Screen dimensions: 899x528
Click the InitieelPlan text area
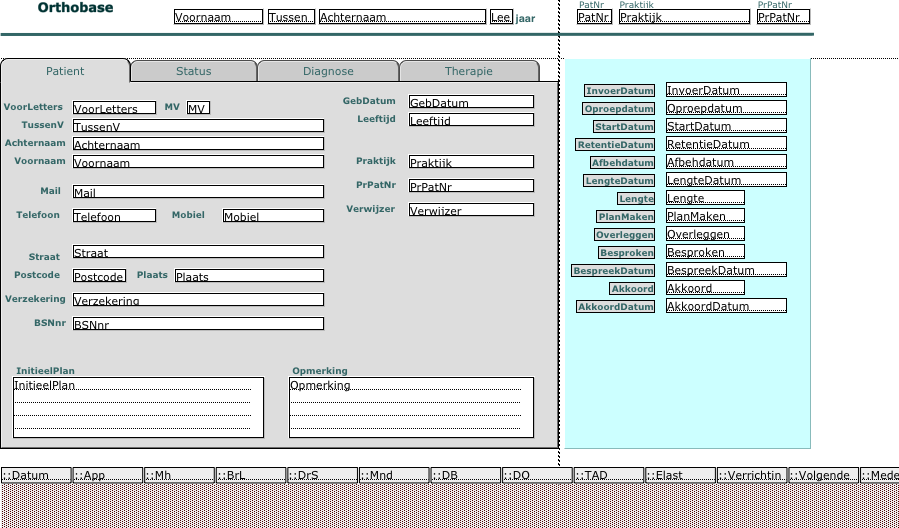point(138,407)
